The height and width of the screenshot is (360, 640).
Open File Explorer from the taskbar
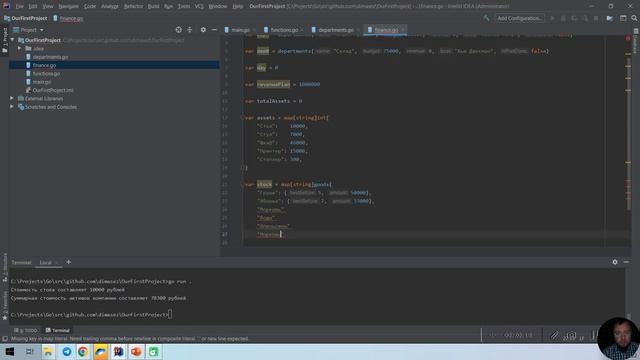pos(48,351)
